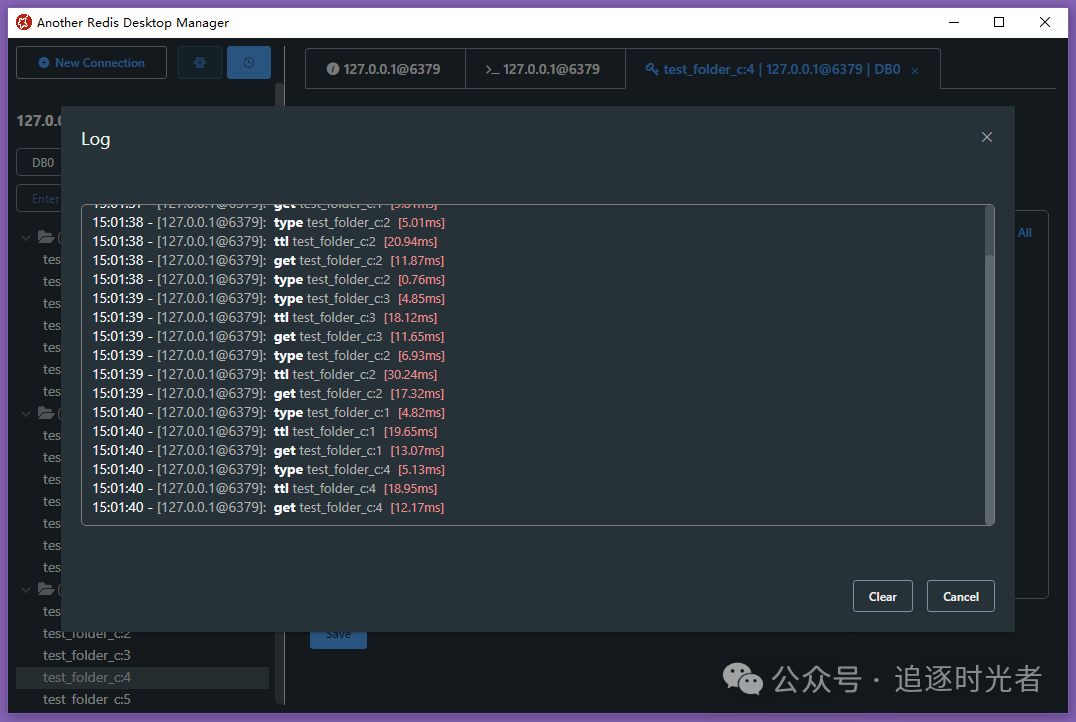Image resolution: width=1076 pixels, height=722 pixels.
Task: Click log entry 'type test_folder_c:1 [4.82ms]'
Action: pyautogui.click(x=268, y=412)
